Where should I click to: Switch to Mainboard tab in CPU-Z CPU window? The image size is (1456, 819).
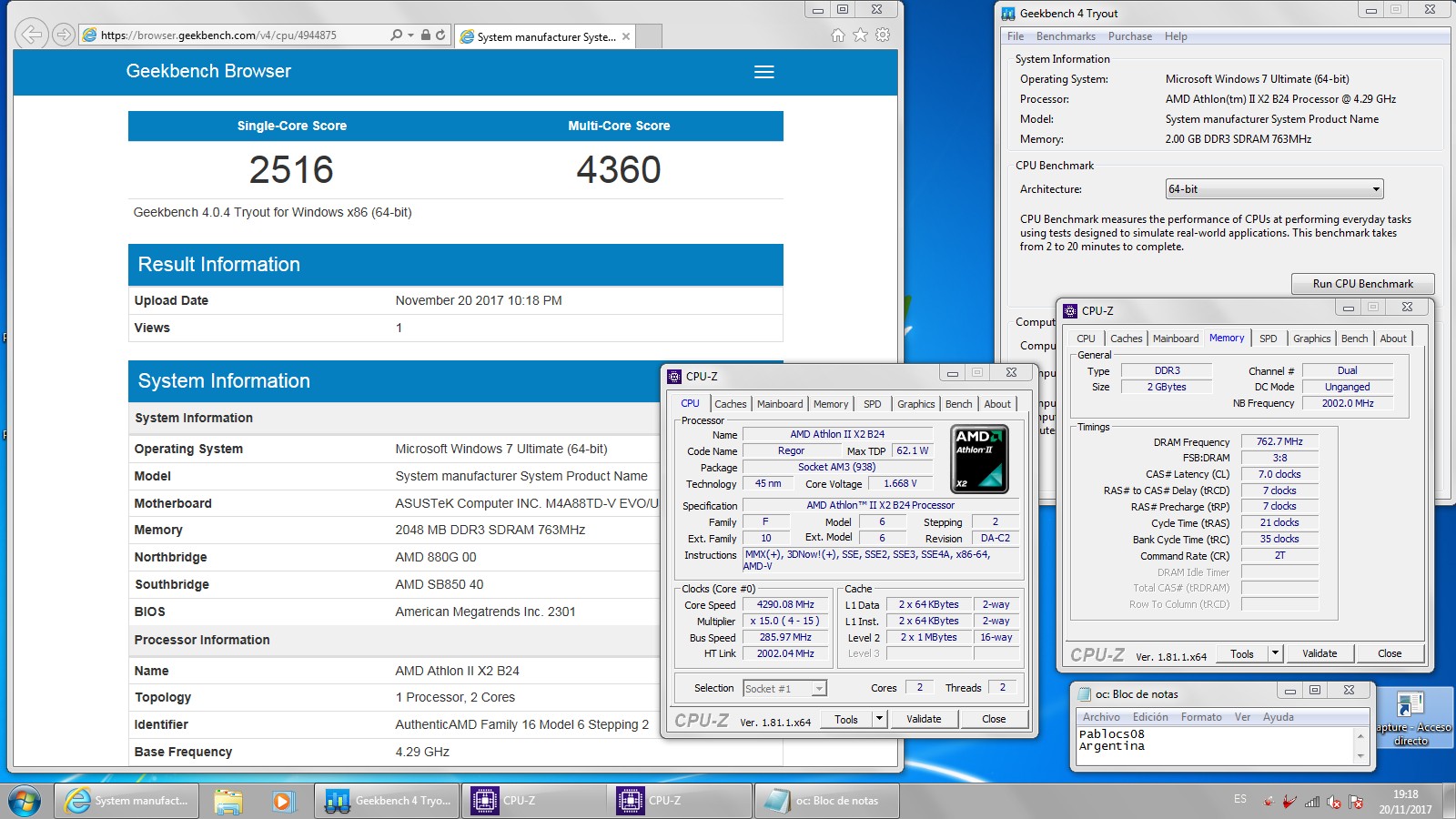780,404
